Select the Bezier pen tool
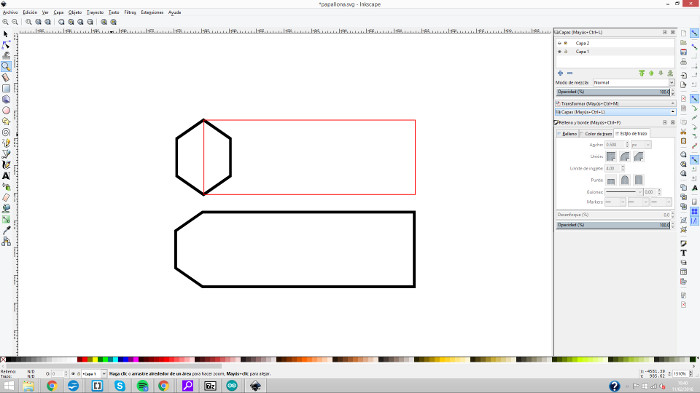700x393 pixels. 6,154
